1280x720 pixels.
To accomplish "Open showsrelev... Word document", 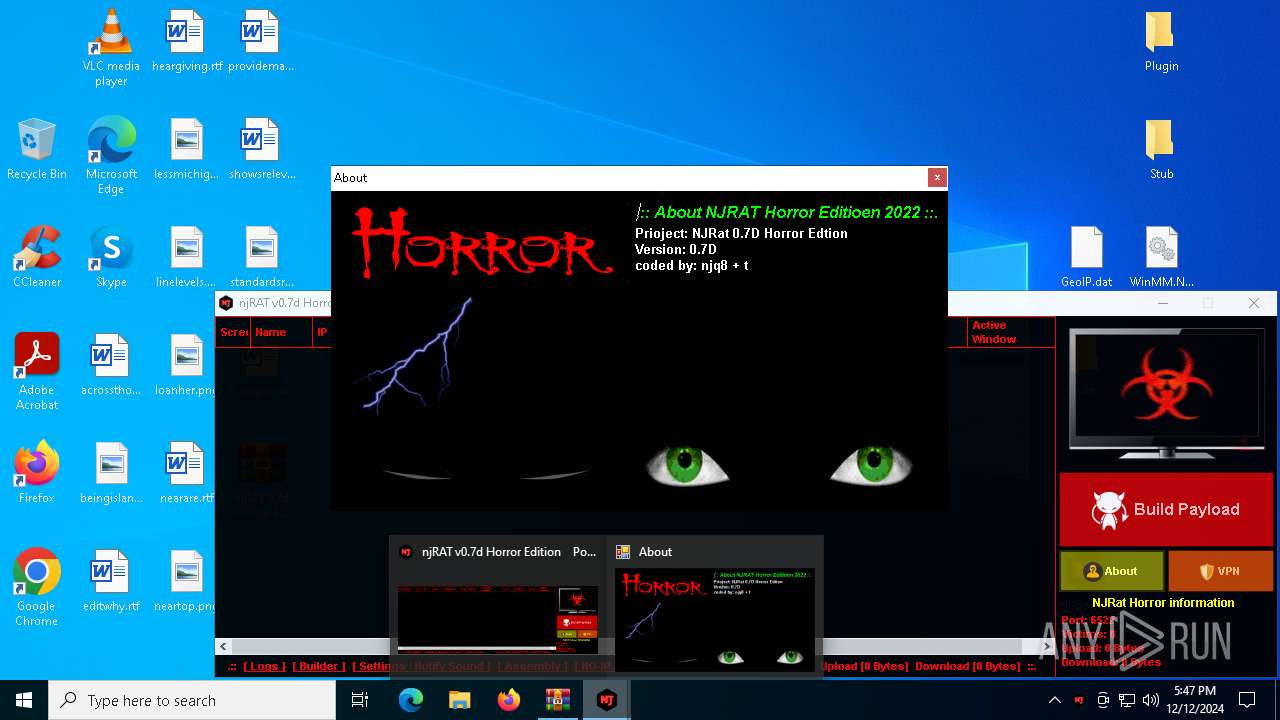I will [x=261, y=150].
